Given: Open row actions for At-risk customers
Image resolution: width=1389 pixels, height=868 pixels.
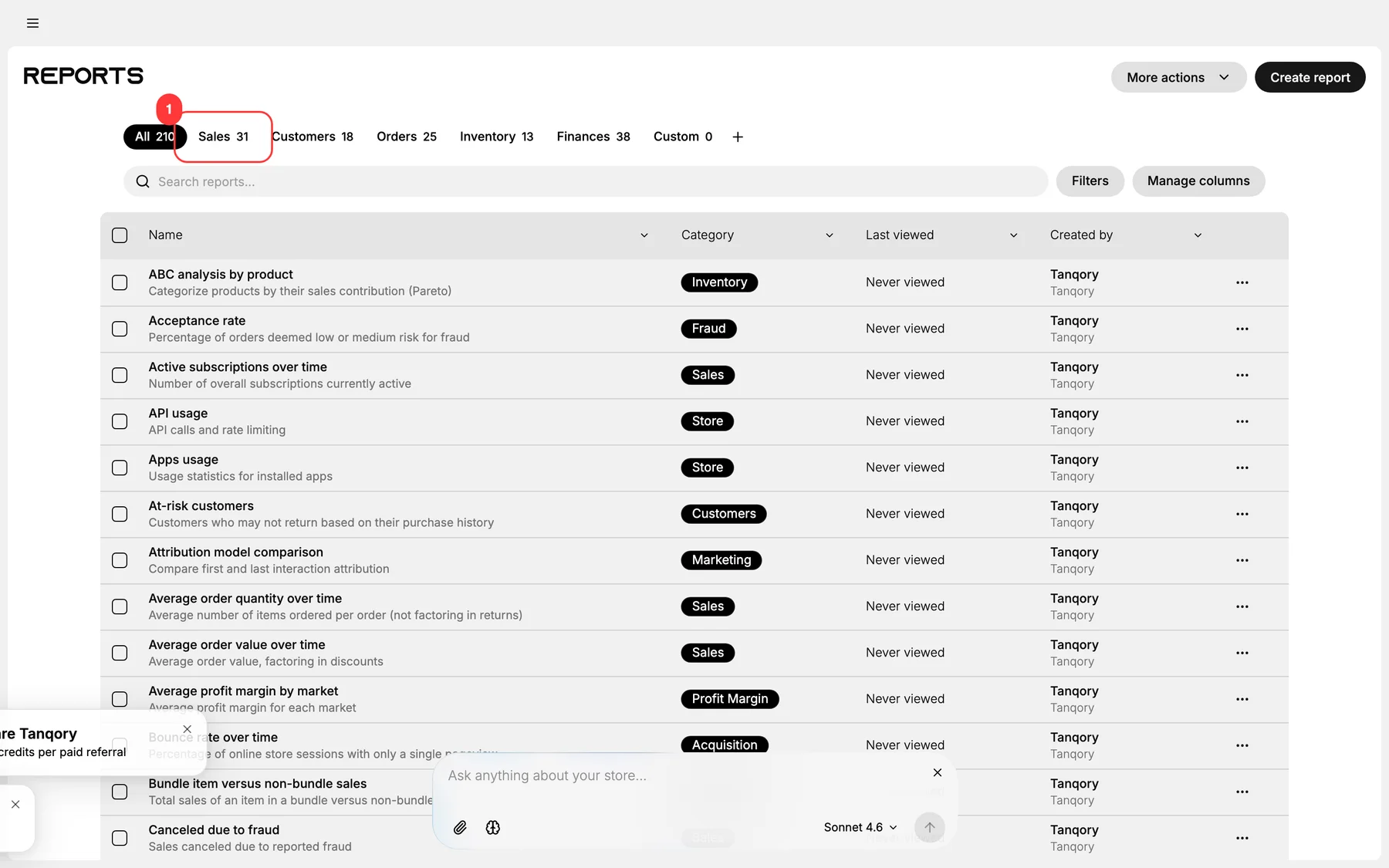Looking at the screenshot, I should [x=1242, y=514].
